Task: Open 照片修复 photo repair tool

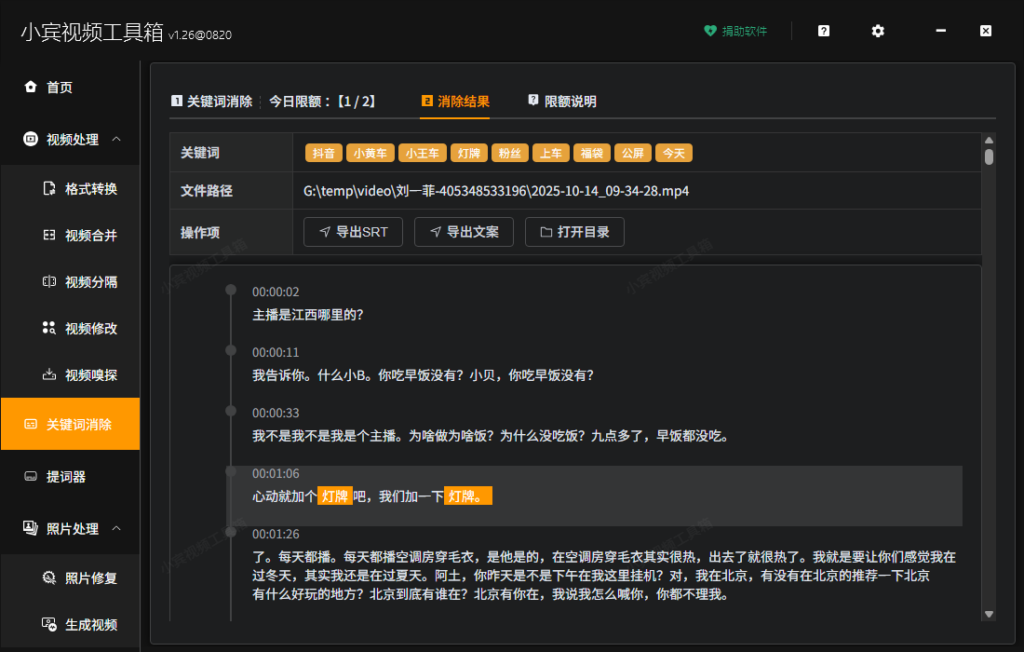Action: [x=90, y=578]
